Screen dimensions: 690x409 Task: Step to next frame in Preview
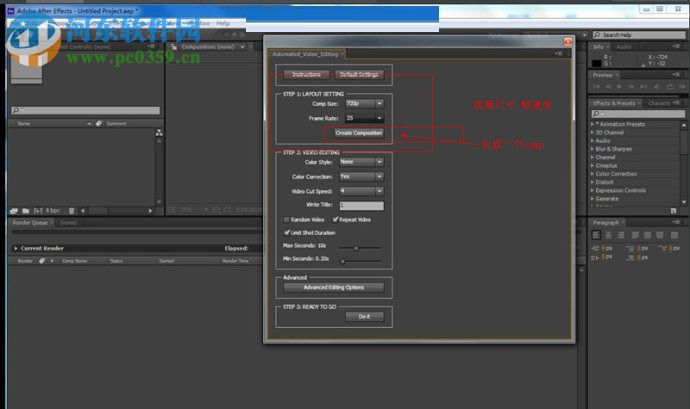click(631, 86)
